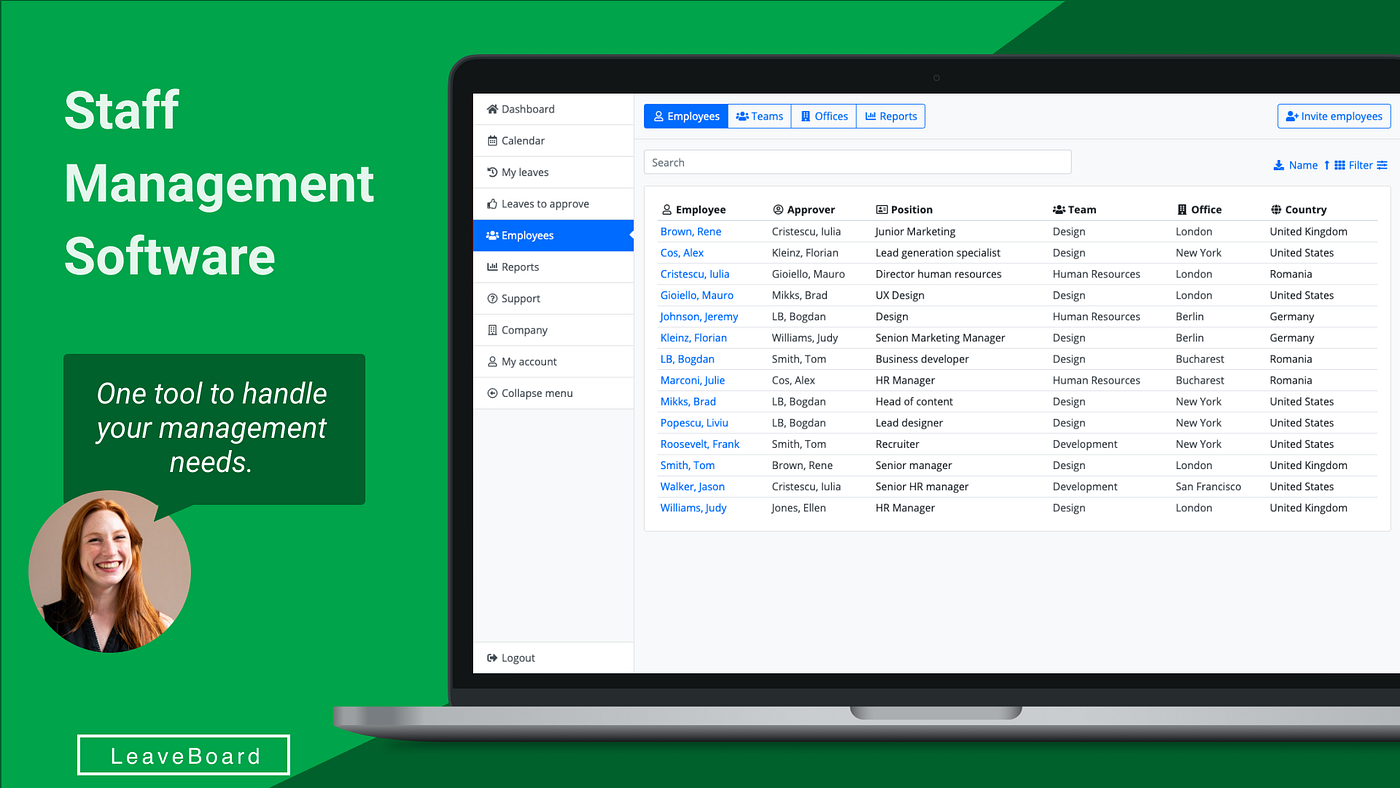Click the thumbs-up Leaves to approve icon
The width and height of the screenshot is (1400, 788).
pos(492,204)
